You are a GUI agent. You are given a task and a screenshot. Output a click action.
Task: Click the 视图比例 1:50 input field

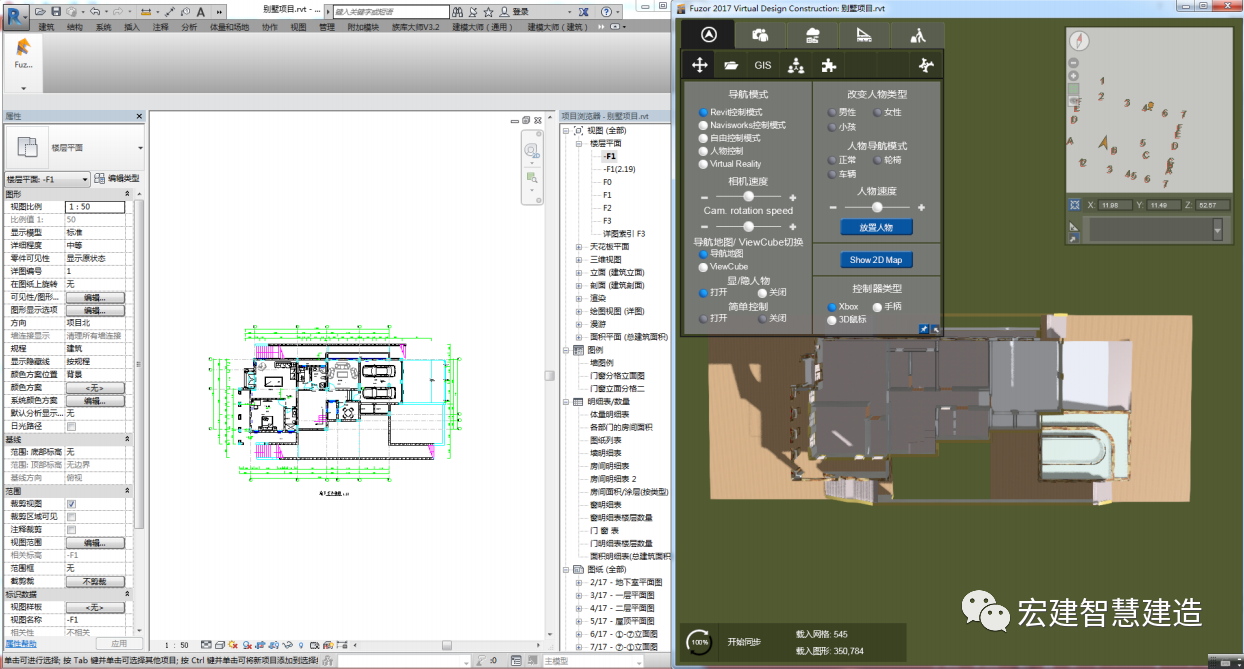[95, 207]
